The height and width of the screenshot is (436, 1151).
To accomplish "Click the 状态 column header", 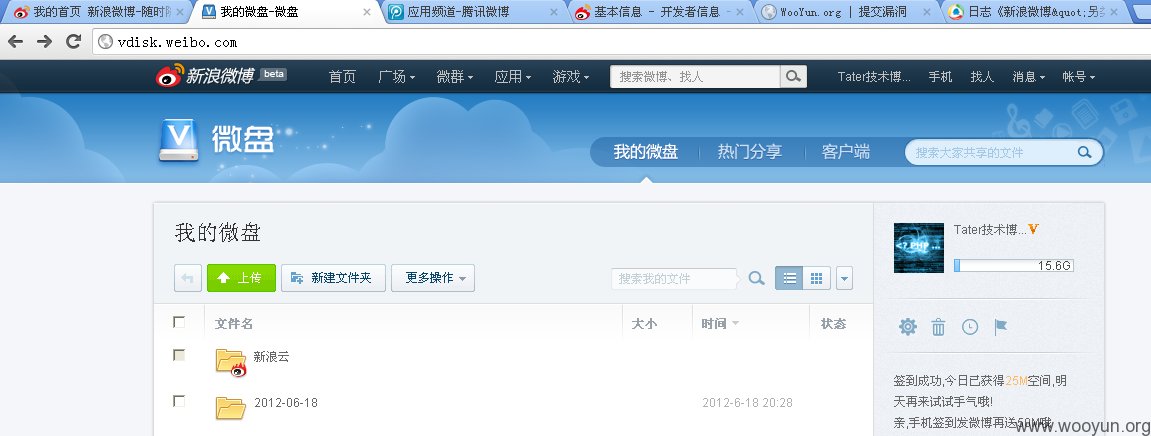I will (833, 324).
